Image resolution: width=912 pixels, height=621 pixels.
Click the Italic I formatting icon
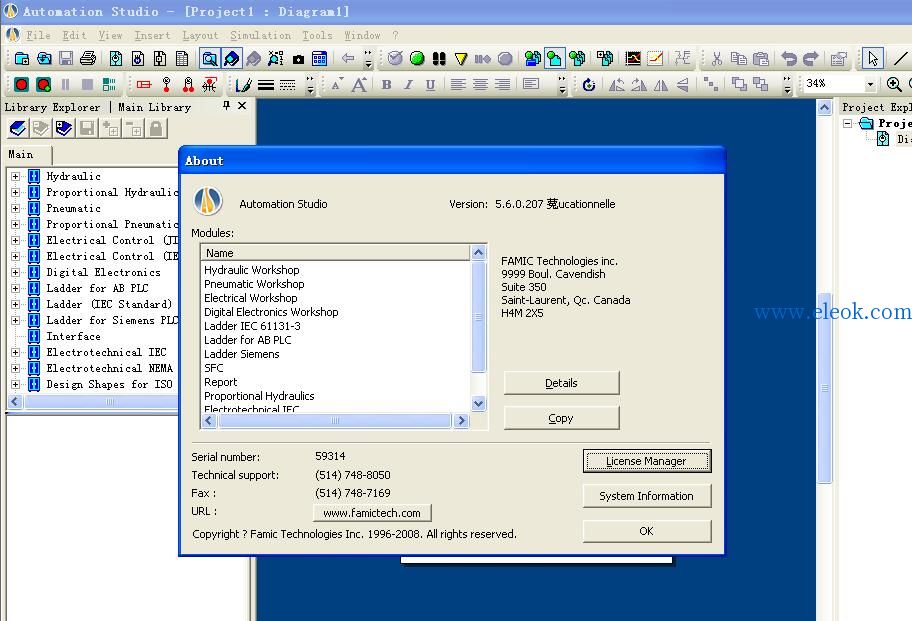coord(408,85)
